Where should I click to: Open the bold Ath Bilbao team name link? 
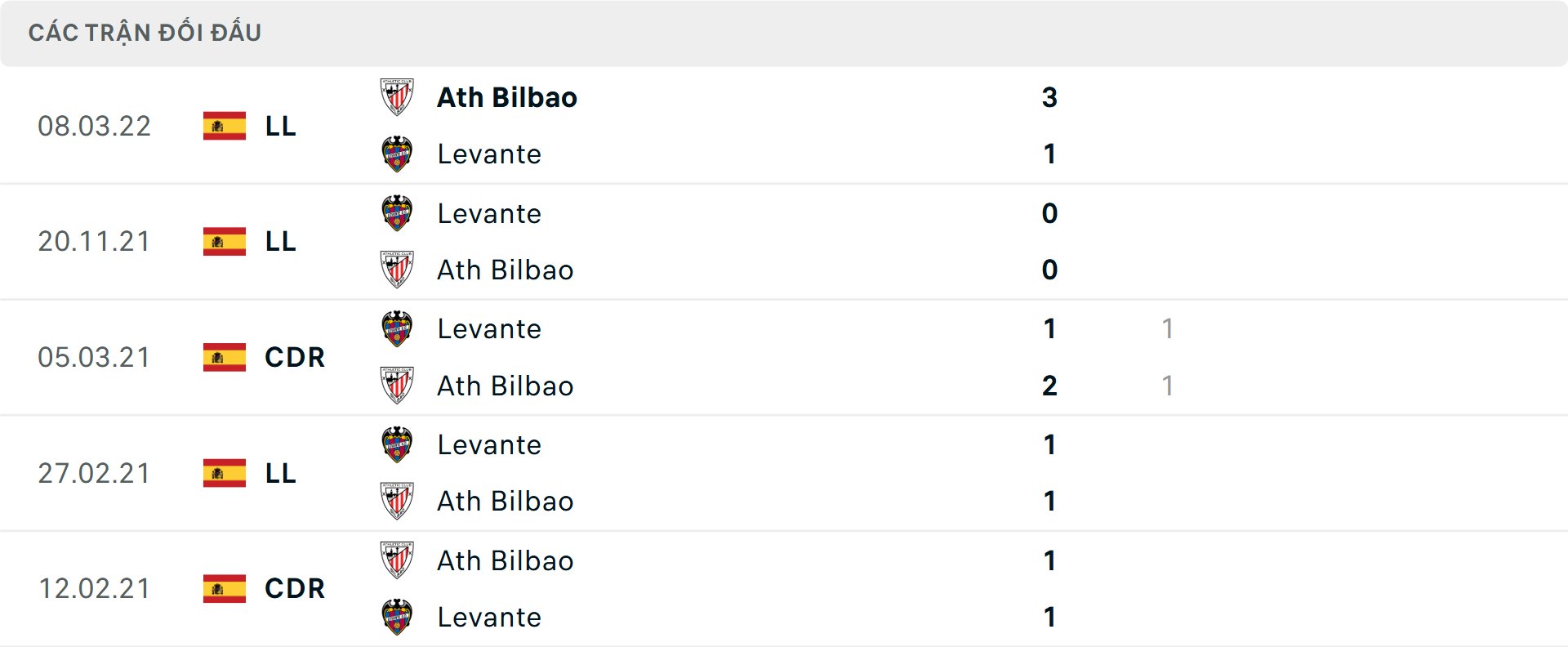click(x=506, y=97)
